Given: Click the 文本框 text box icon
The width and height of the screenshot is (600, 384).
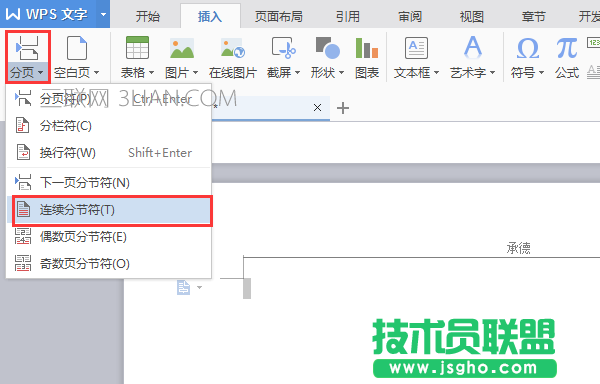Looking at the screenshot, I should pos(416,48).
